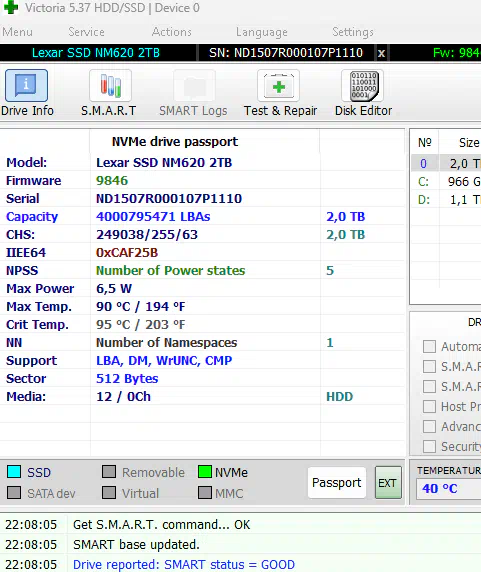
Task: Click the Number of Namespaces cell
Action: pyautogui.click(x=166, y=343)
